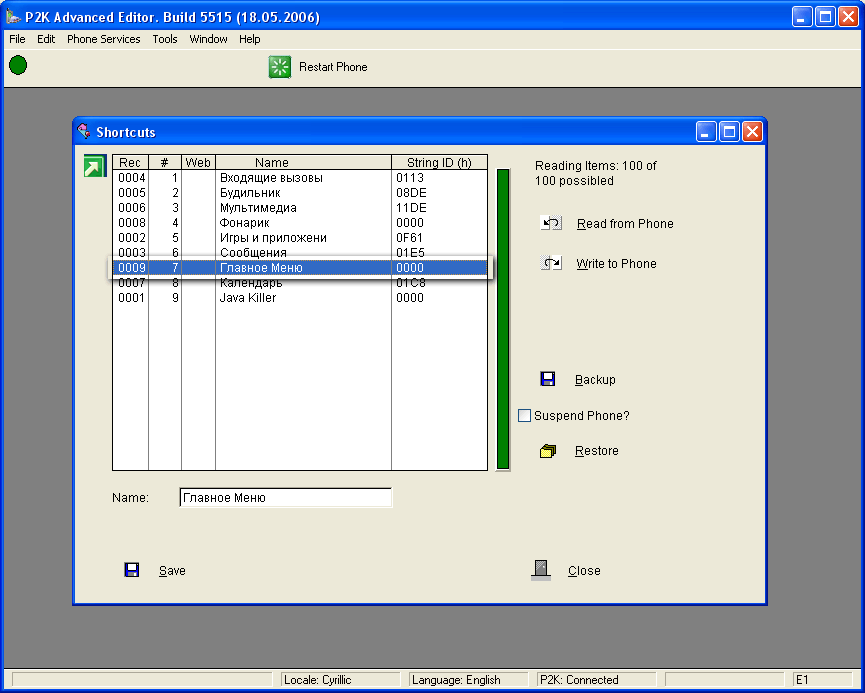The width and height of the screenshot is (865, 693).
Task: Minimize the Shortcuts child window
Action: pyautogui.click(x=706, y=132)
